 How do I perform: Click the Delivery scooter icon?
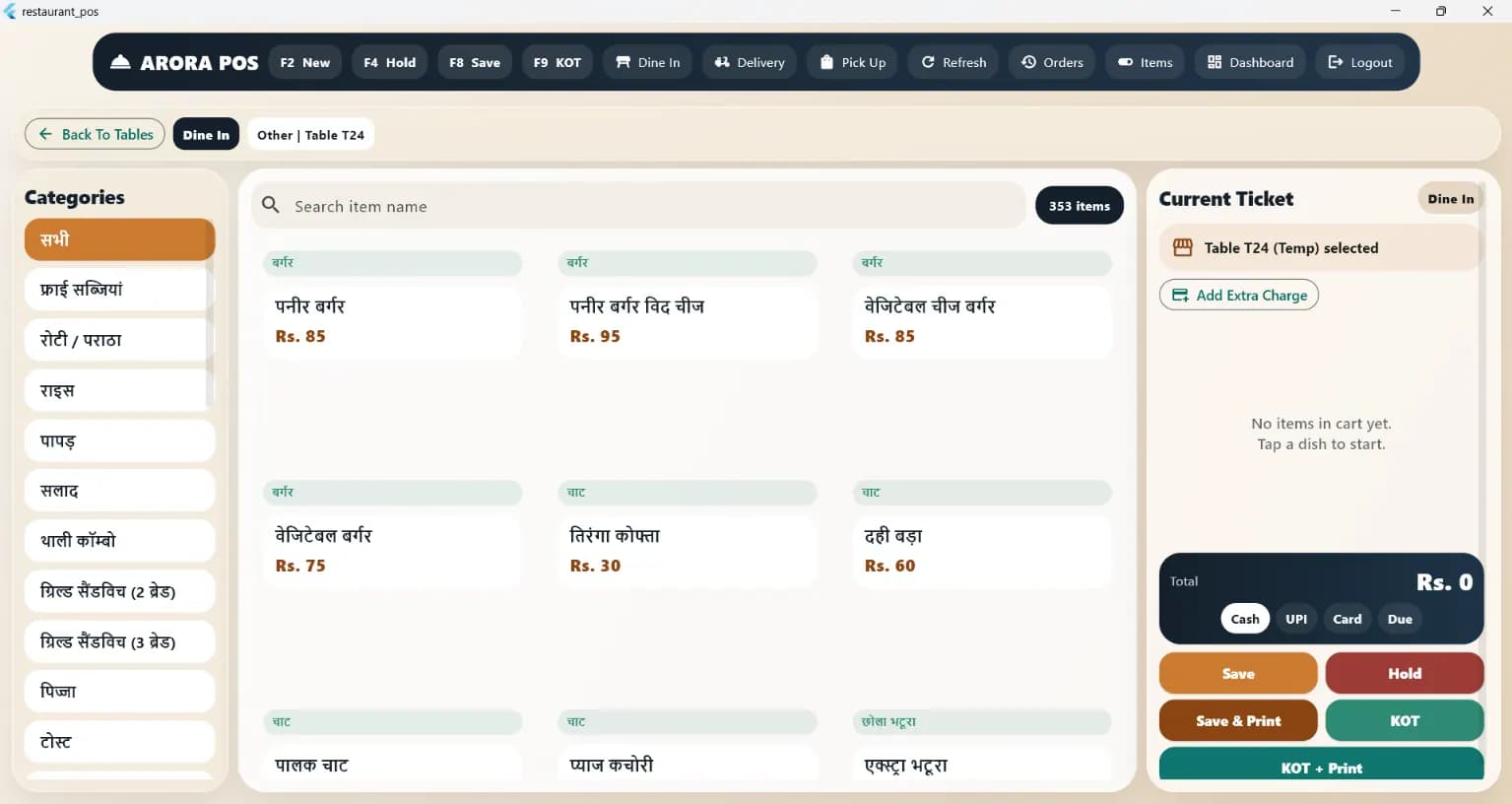pyautogui.click(x=722, y=62)
